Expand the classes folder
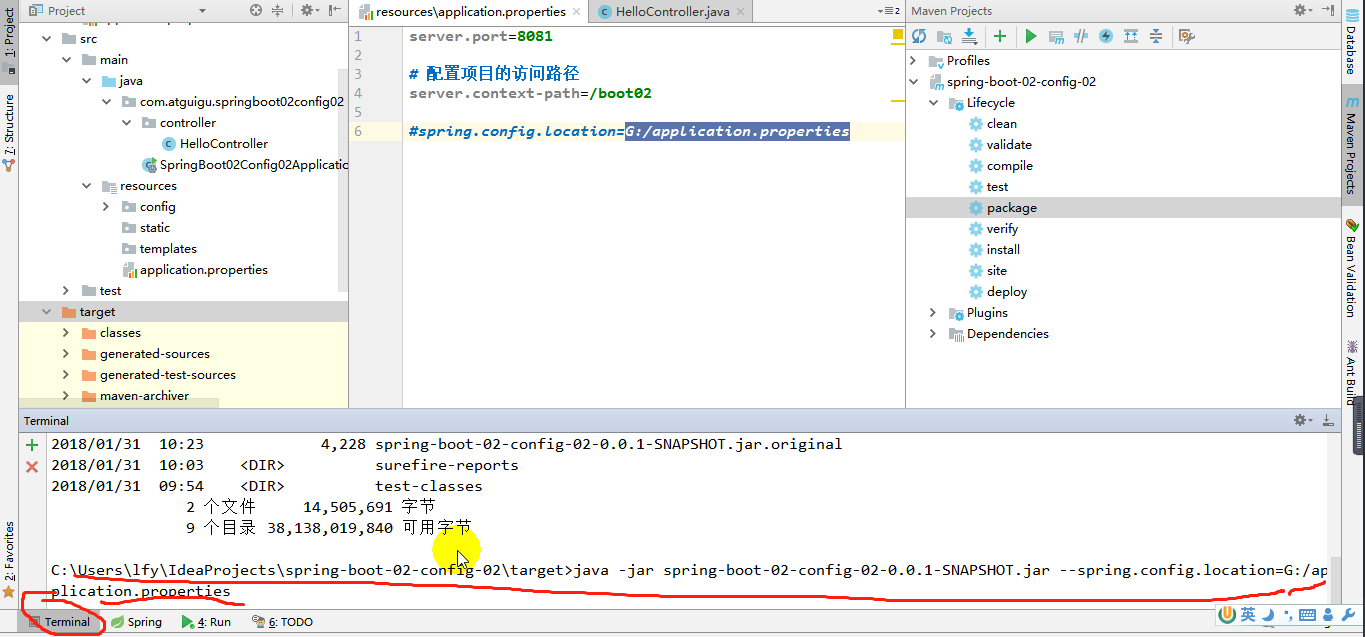 pos(66,333)
